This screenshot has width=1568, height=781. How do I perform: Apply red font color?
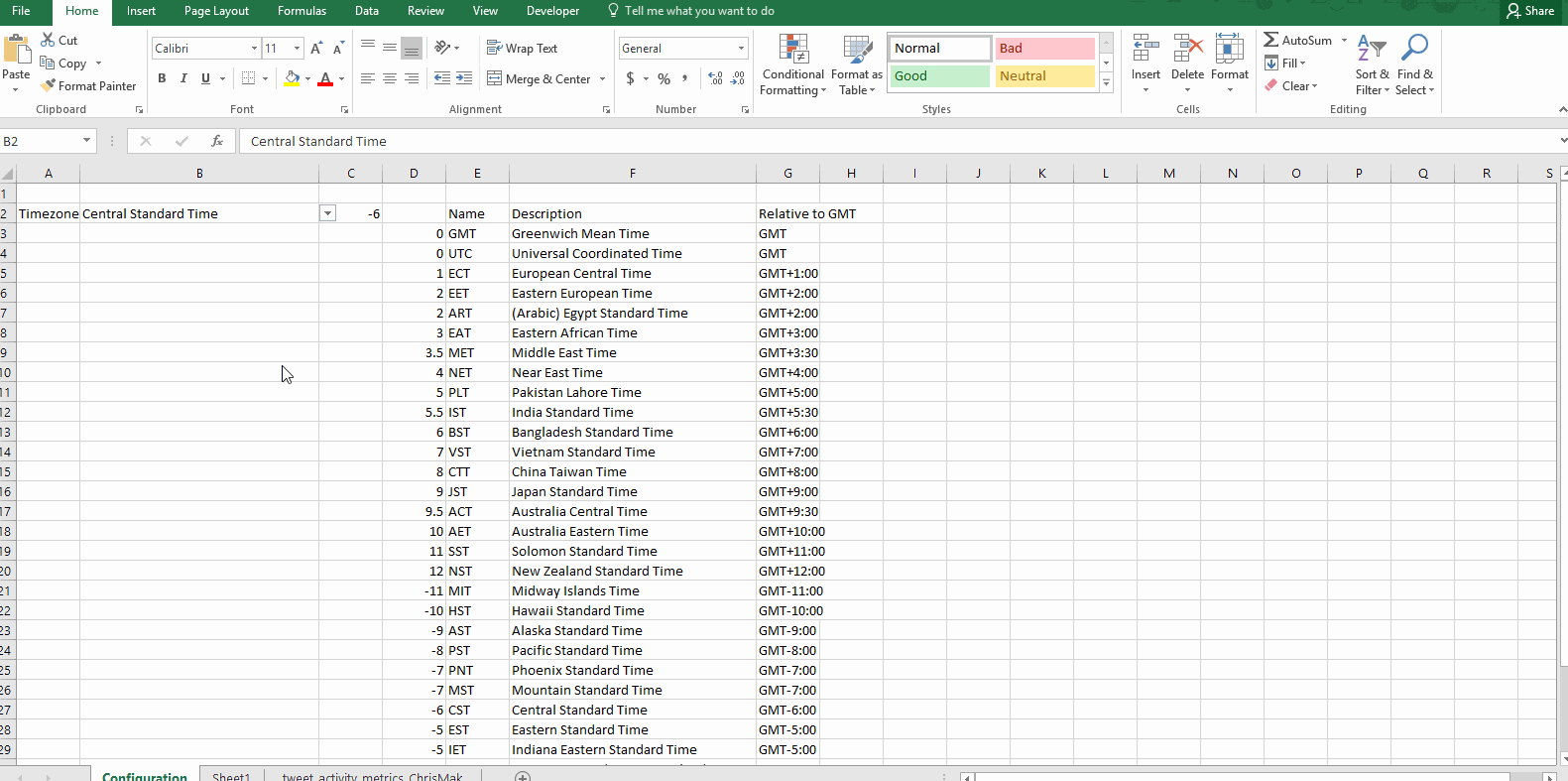[325, 78]
